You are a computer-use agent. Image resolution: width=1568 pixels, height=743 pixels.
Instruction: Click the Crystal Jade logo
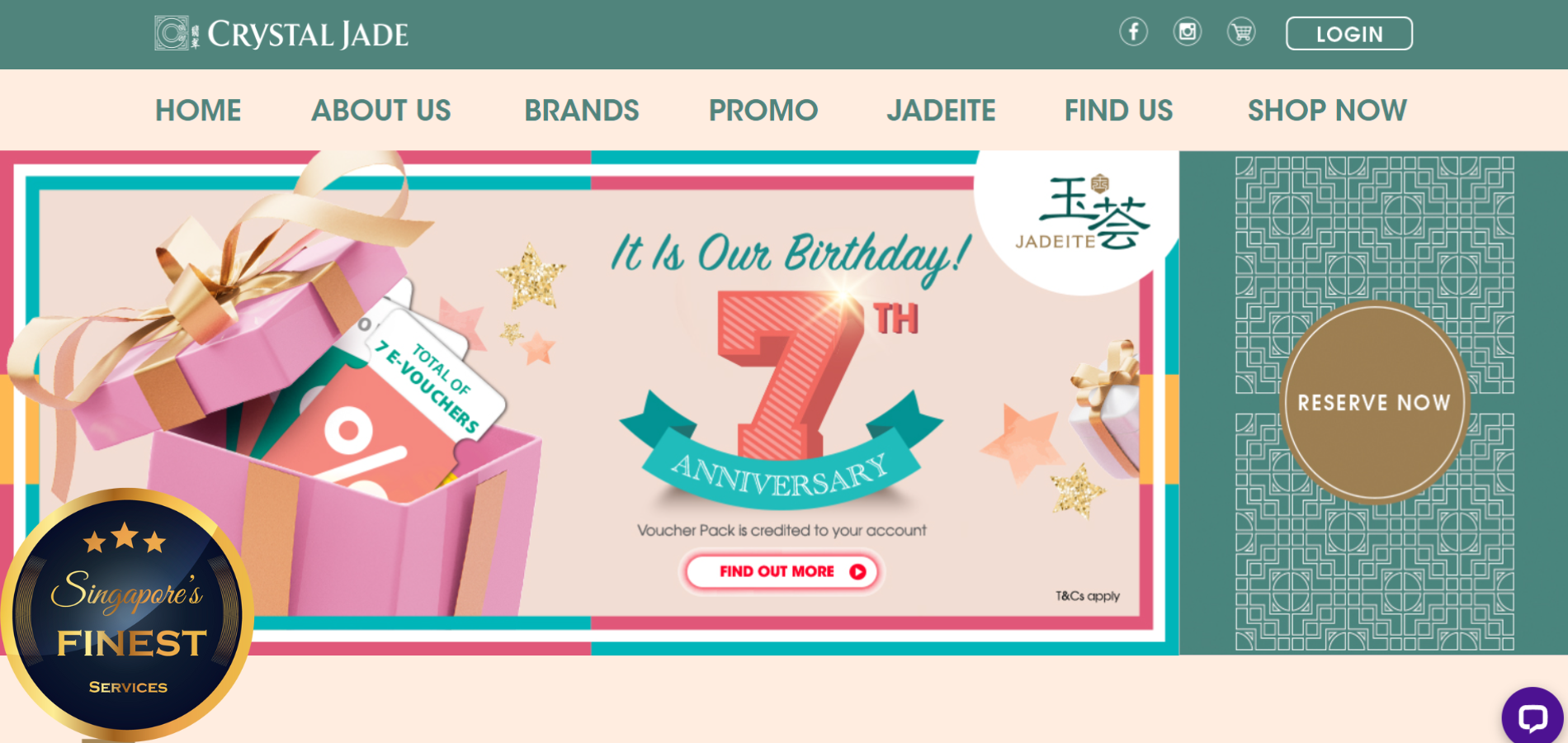click(281, 34)
